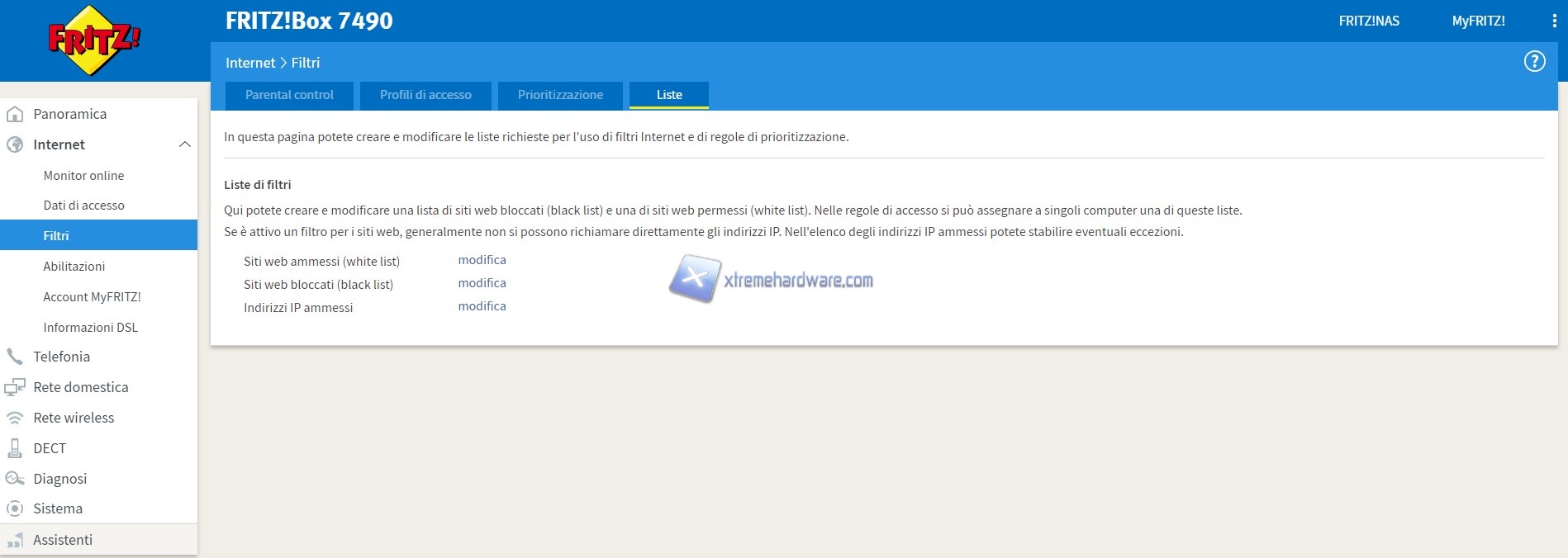Click the DECT handset icon
Image resolution: width=1568 pixels, height=558 pixels.
click(x=15, y=448)
